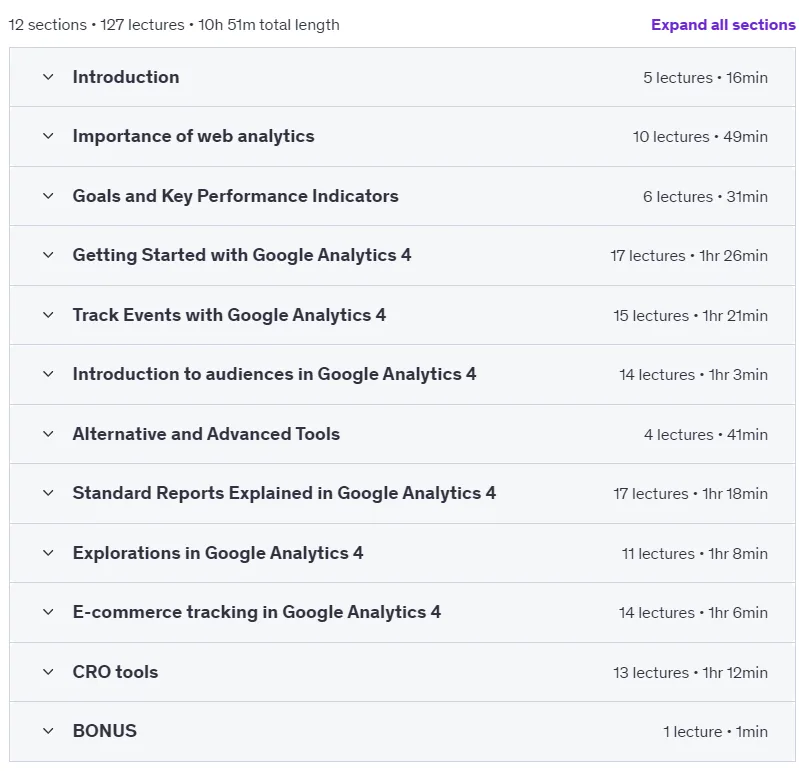Open chevron for Introduction to audiences section
The image size is (799, 771).
48,374
